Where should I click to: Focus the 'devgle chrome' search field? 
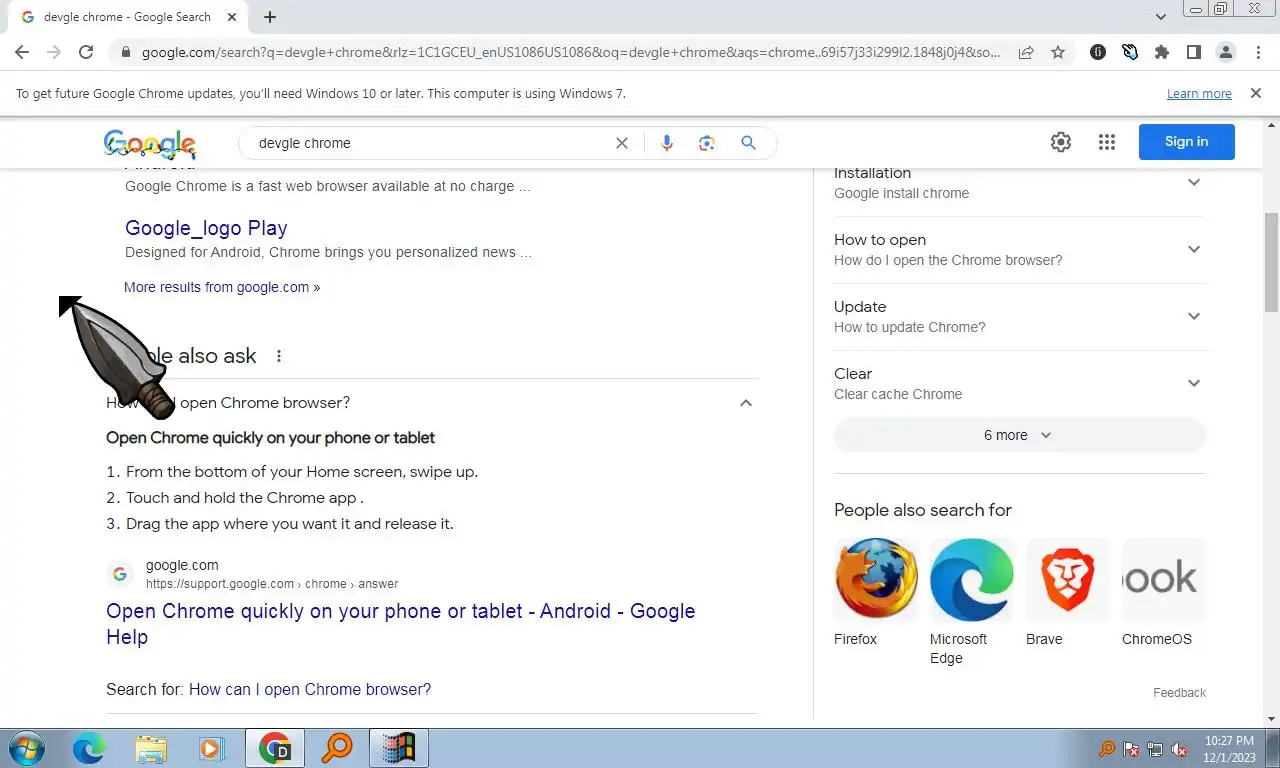coord(430,143)
